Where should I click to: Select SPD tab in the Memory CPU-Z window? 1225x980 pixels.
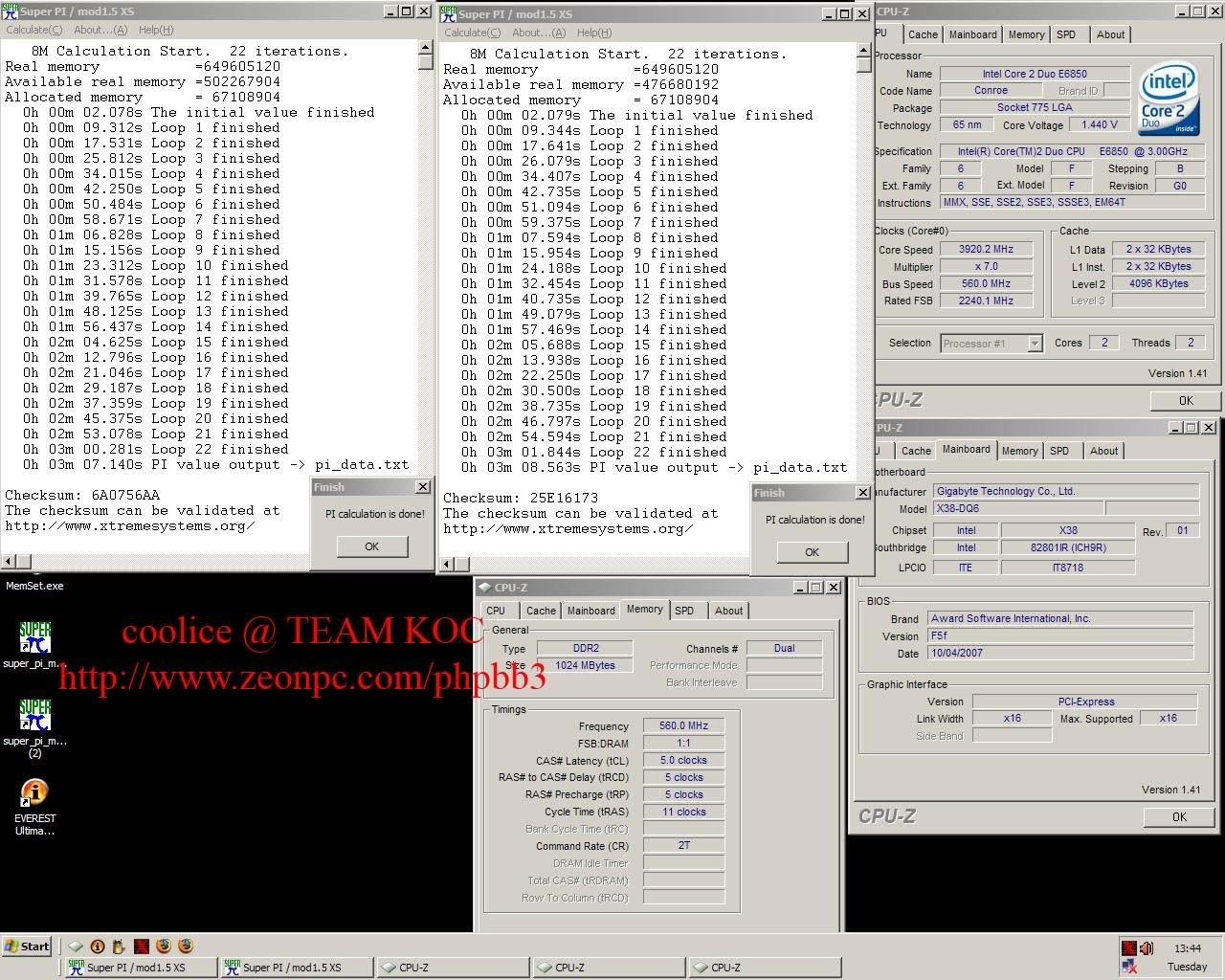click(x=684, y=611)
